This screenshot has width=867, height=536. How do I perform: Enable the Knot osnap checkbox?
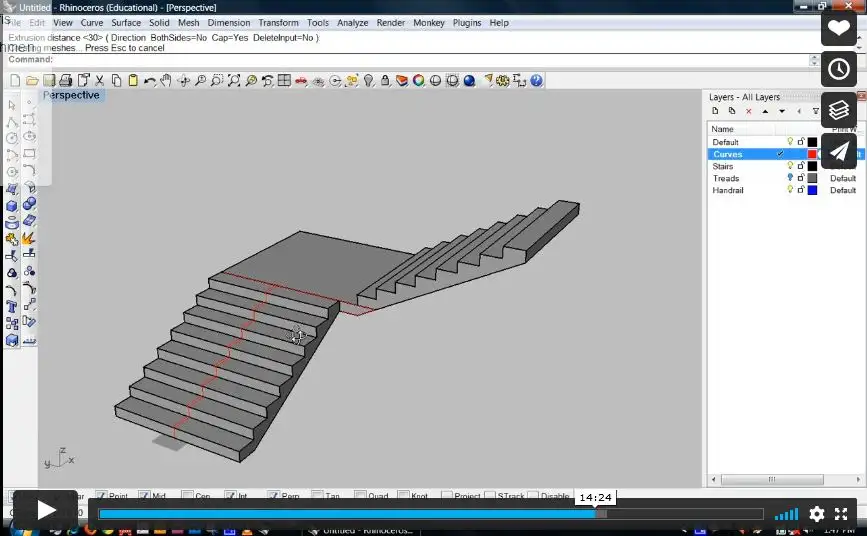(404, 496)
